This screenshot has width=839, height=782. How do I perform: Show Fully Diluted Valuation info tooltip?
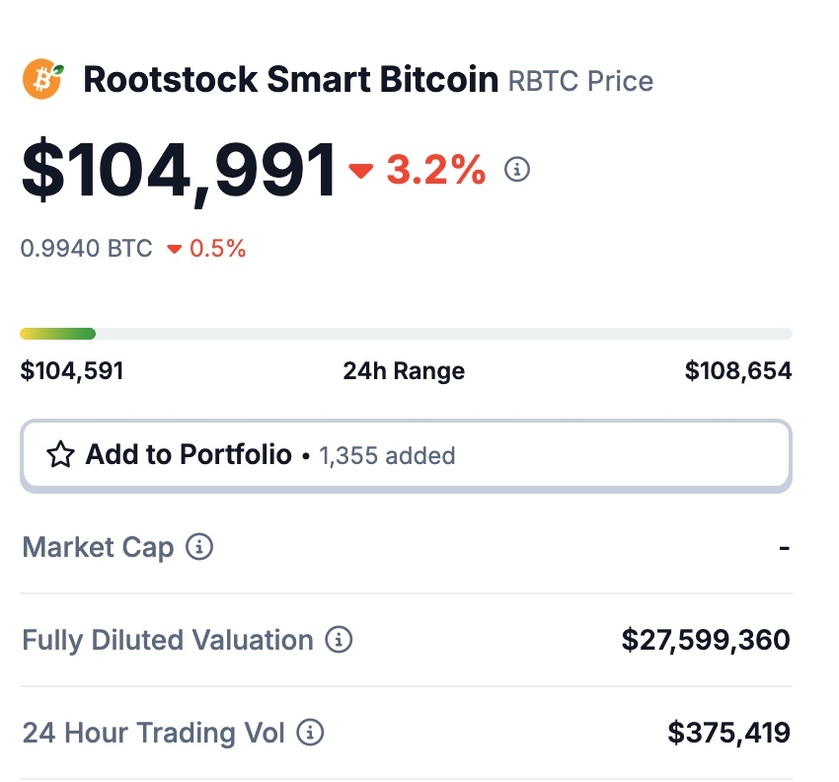(x=339, y=639)
